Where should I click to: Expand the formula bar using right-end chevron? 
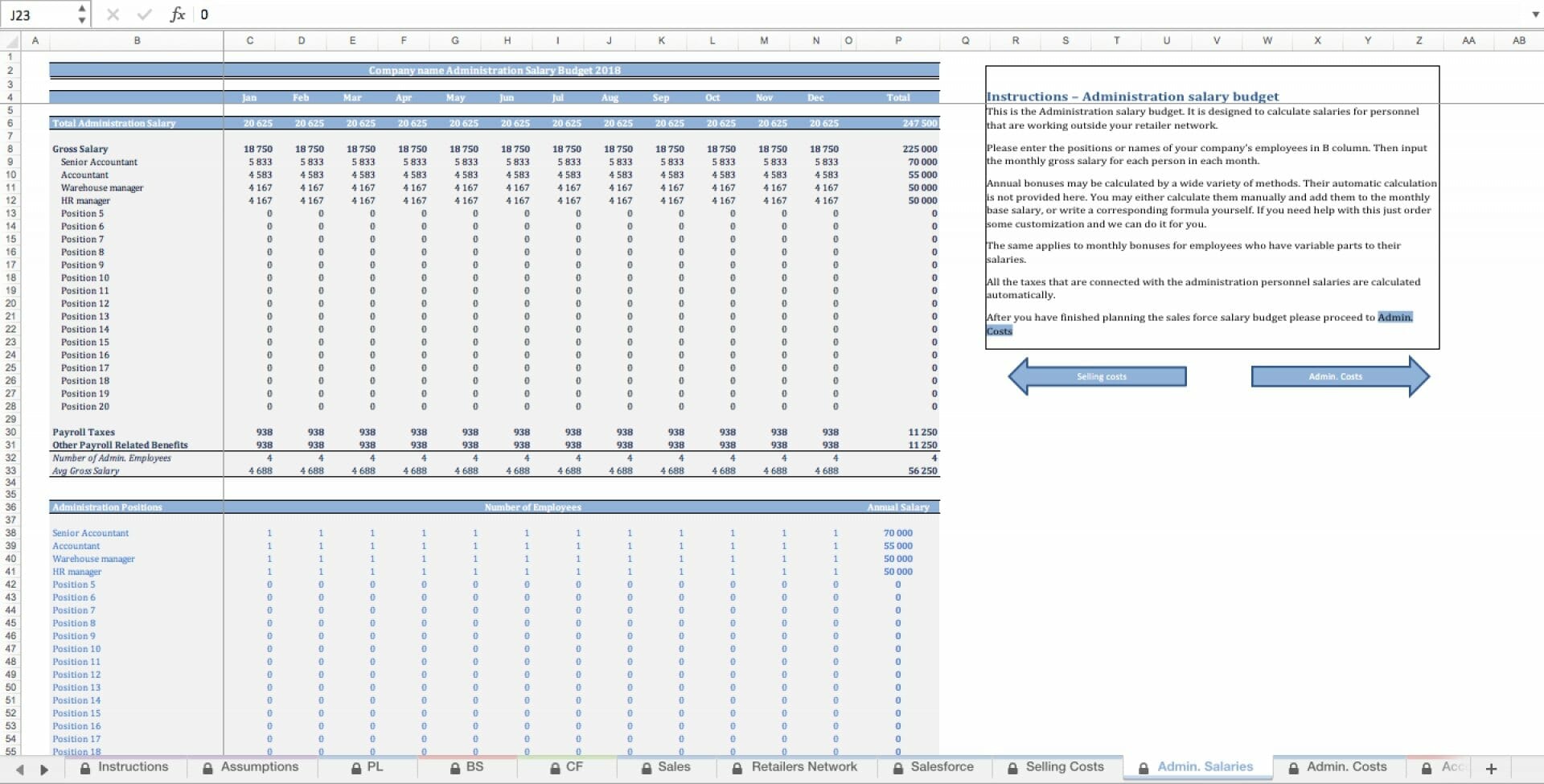(1535, 14)
